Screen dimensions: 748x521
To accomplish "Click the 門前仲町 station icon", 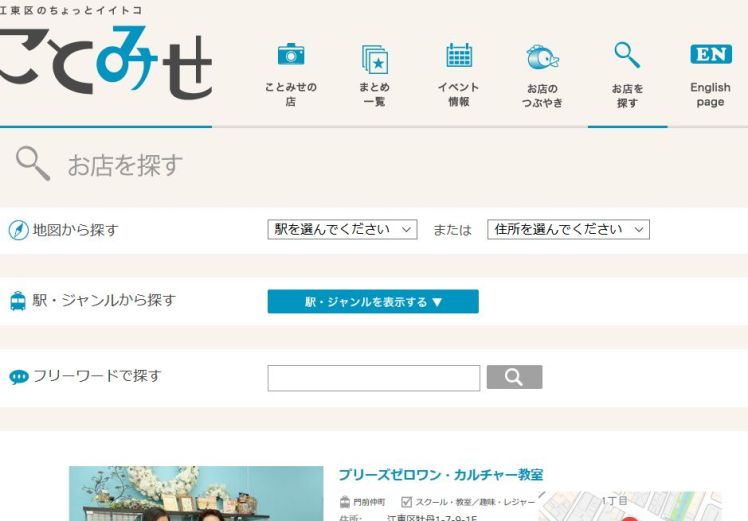I will 344,502.
